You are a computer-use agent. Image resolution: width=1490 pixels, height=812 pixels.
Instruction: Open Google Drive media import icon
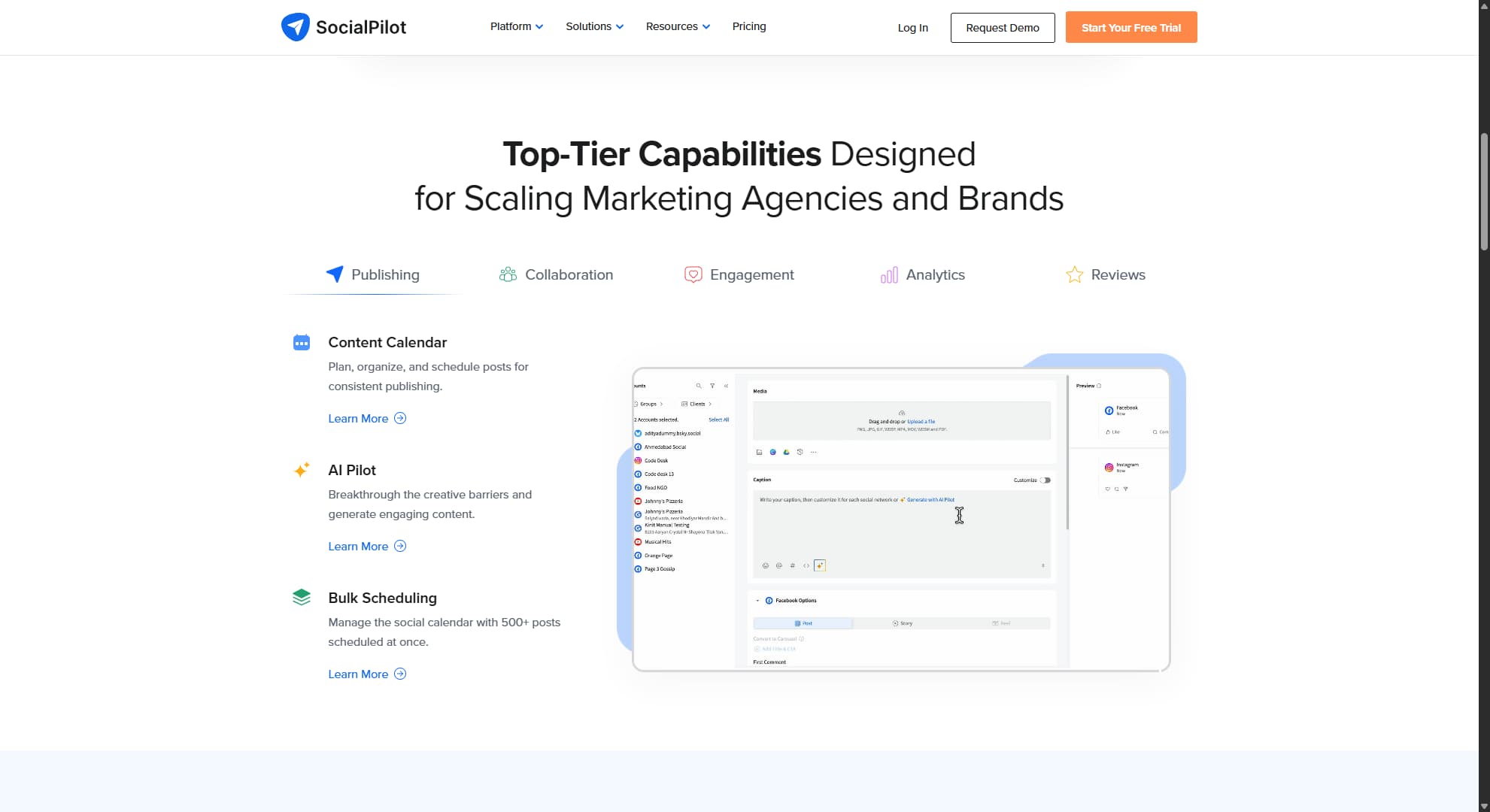pos(787,452)
